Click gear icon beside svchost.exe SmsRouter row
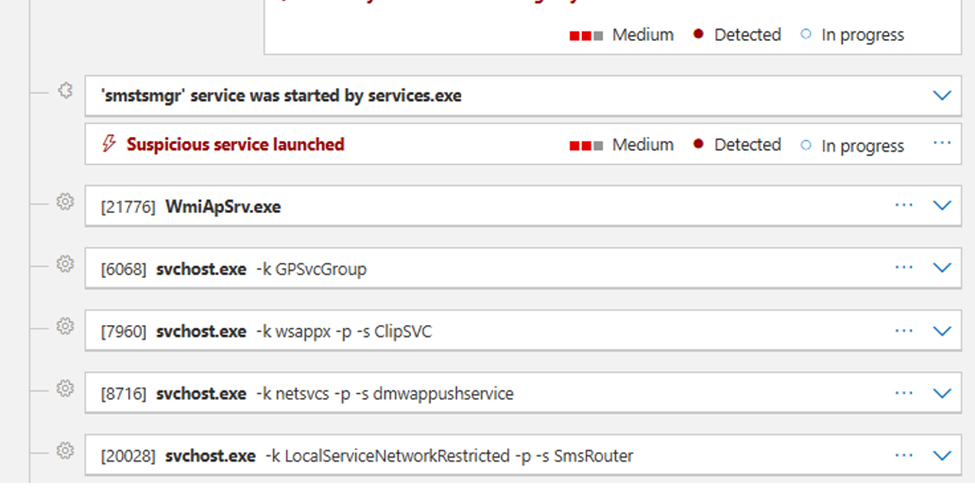This screenshot has width=975, height=499. (66, 452)
